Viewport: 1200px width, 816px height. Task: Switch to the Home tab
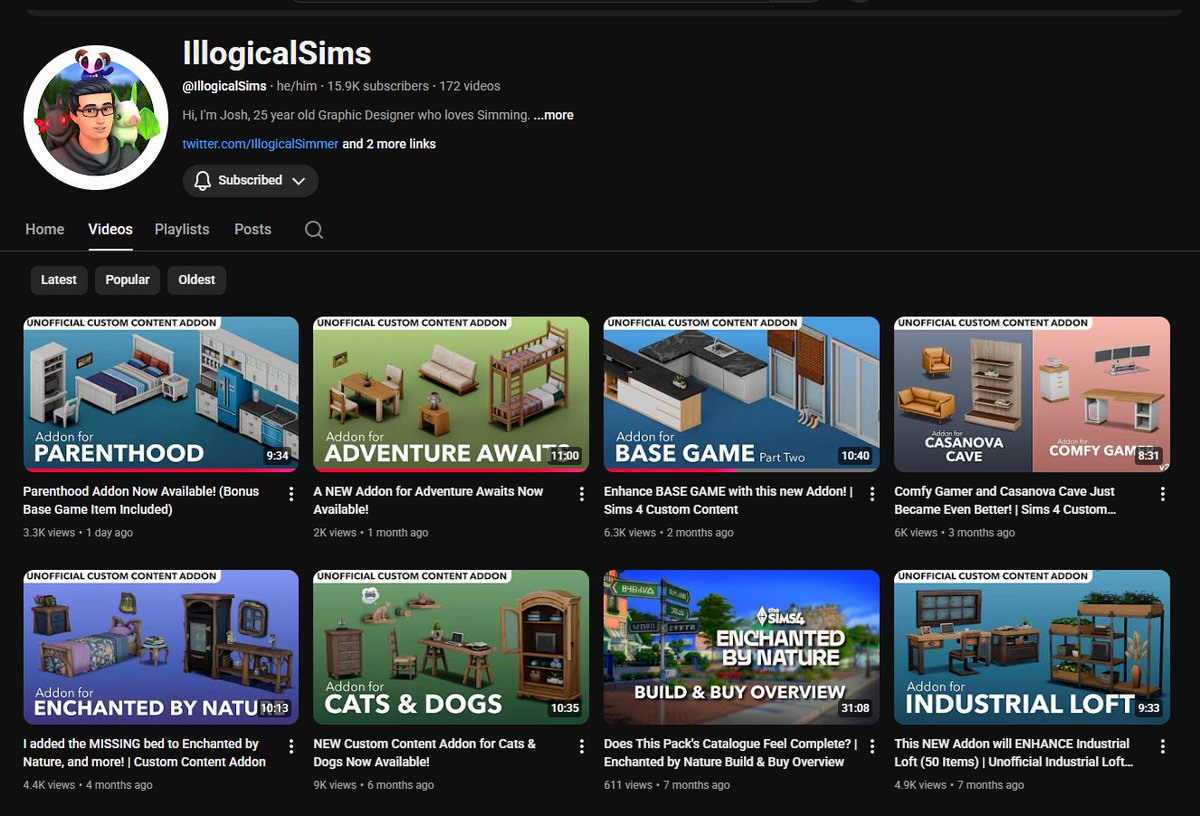coord(45,229)
